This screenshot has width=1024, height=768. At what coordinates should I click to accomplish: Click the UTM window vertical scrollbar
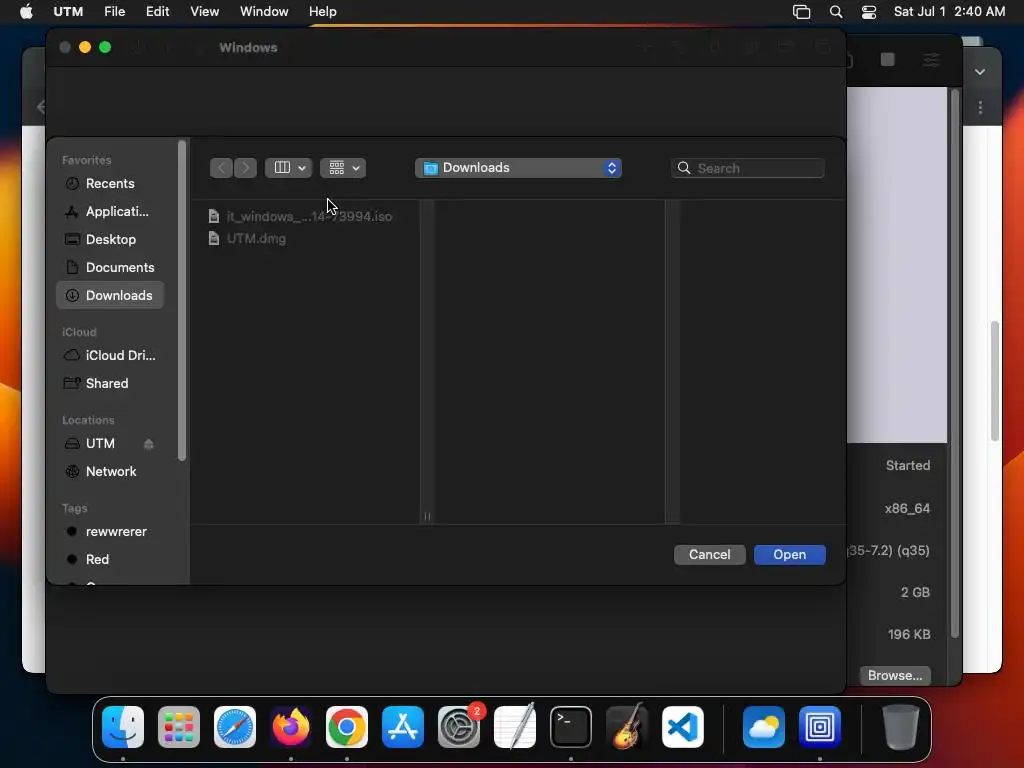[x=955, y=362]
